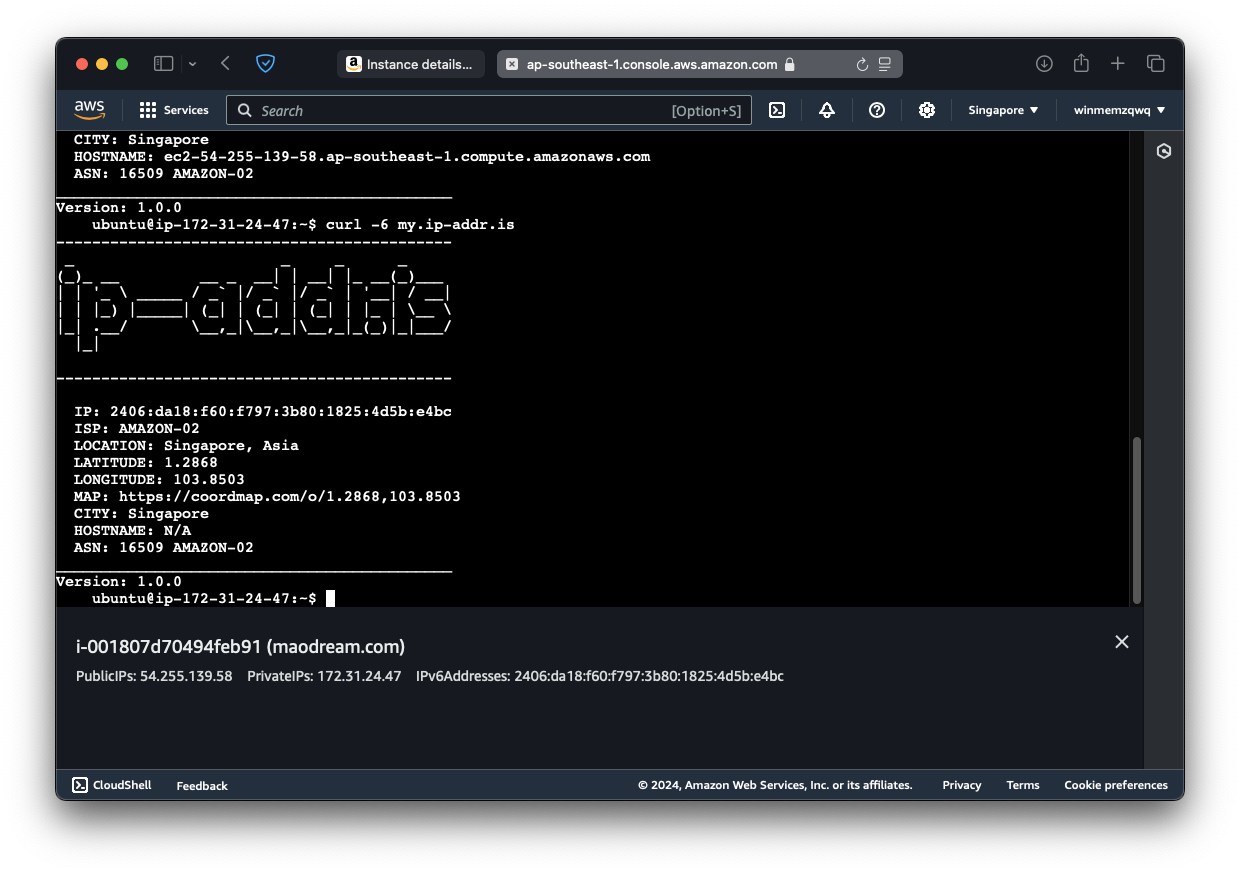Viewport: 1240px width, 874px height.
Task: Open the notifications bell
Action: click(x=827, y=110)
